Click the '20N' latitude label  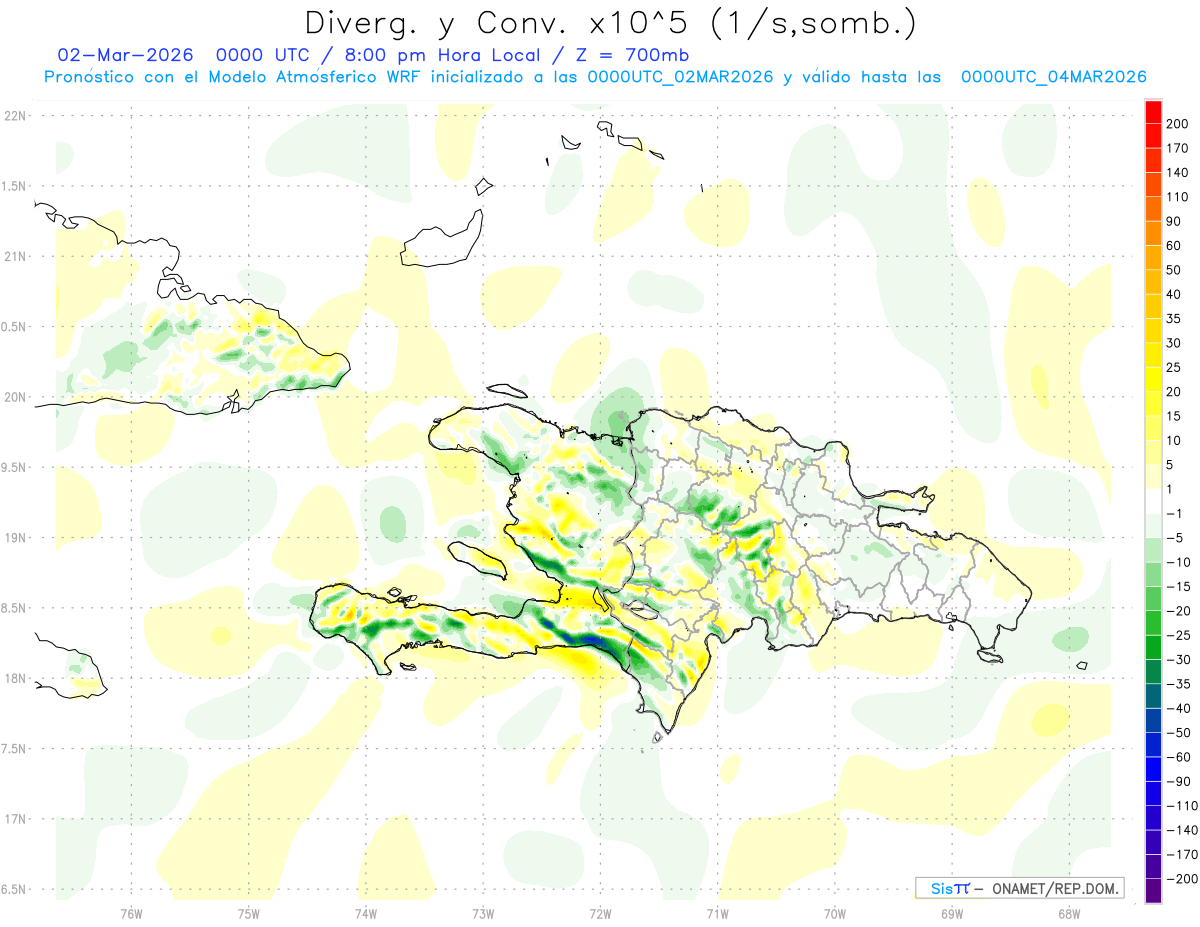tap(15, 397)
